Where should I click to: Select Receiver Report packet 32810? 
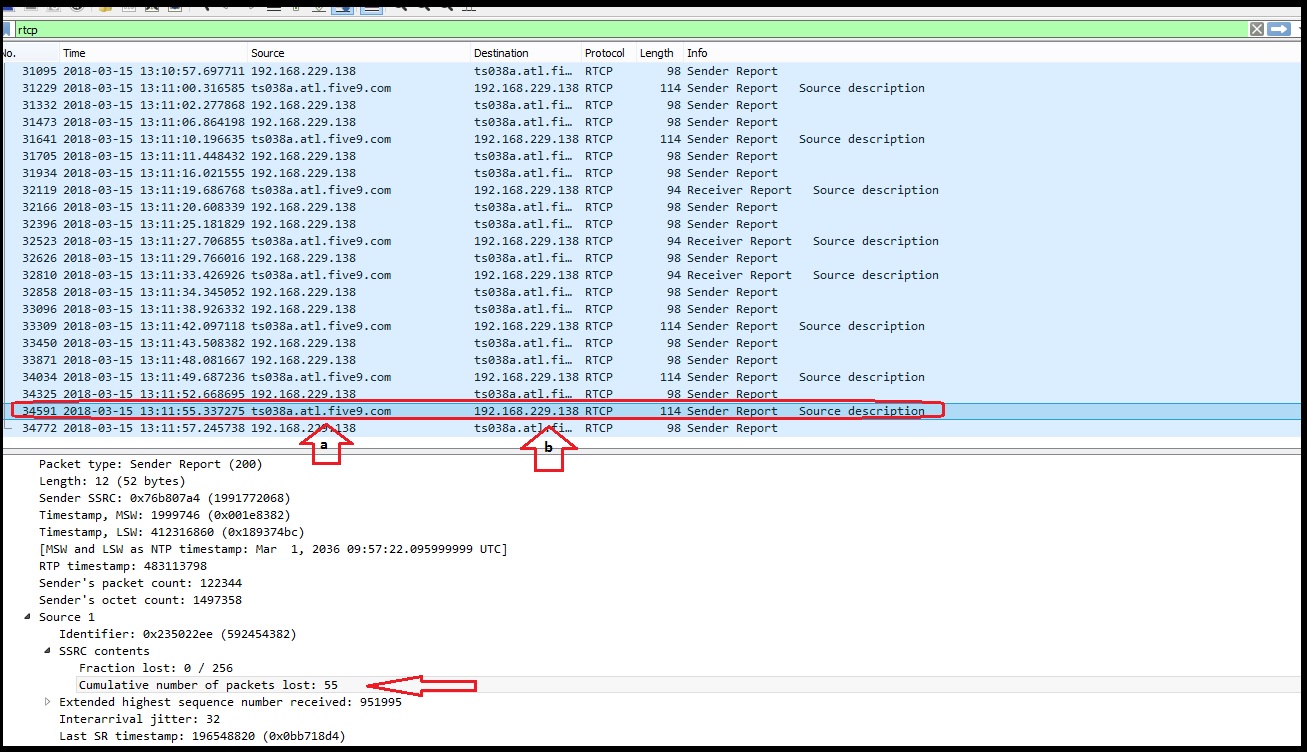click(653, 275)
